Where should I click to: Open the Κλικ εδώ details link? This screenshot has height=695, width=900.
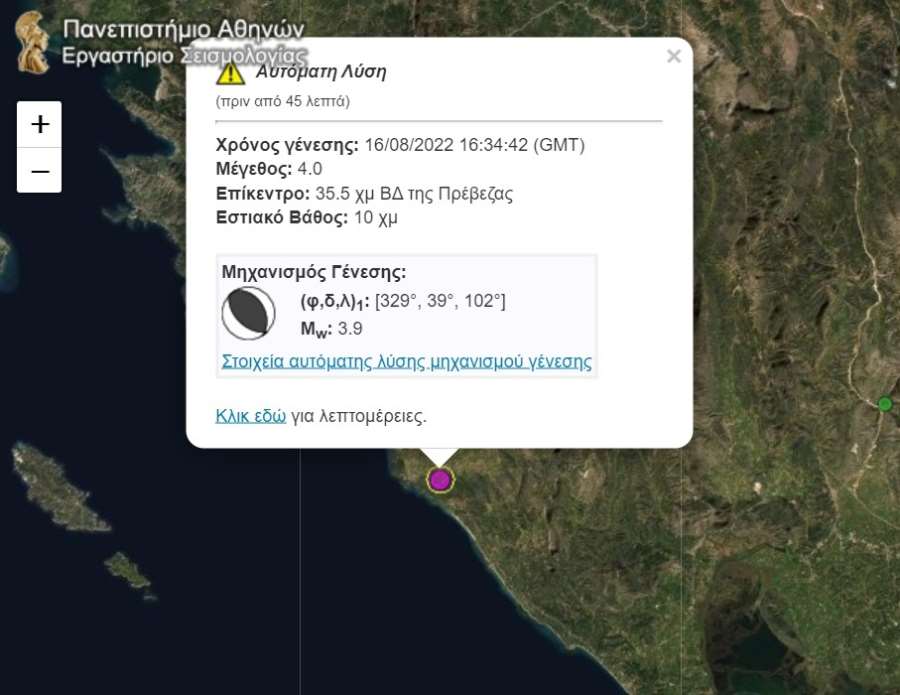(251, 415)
